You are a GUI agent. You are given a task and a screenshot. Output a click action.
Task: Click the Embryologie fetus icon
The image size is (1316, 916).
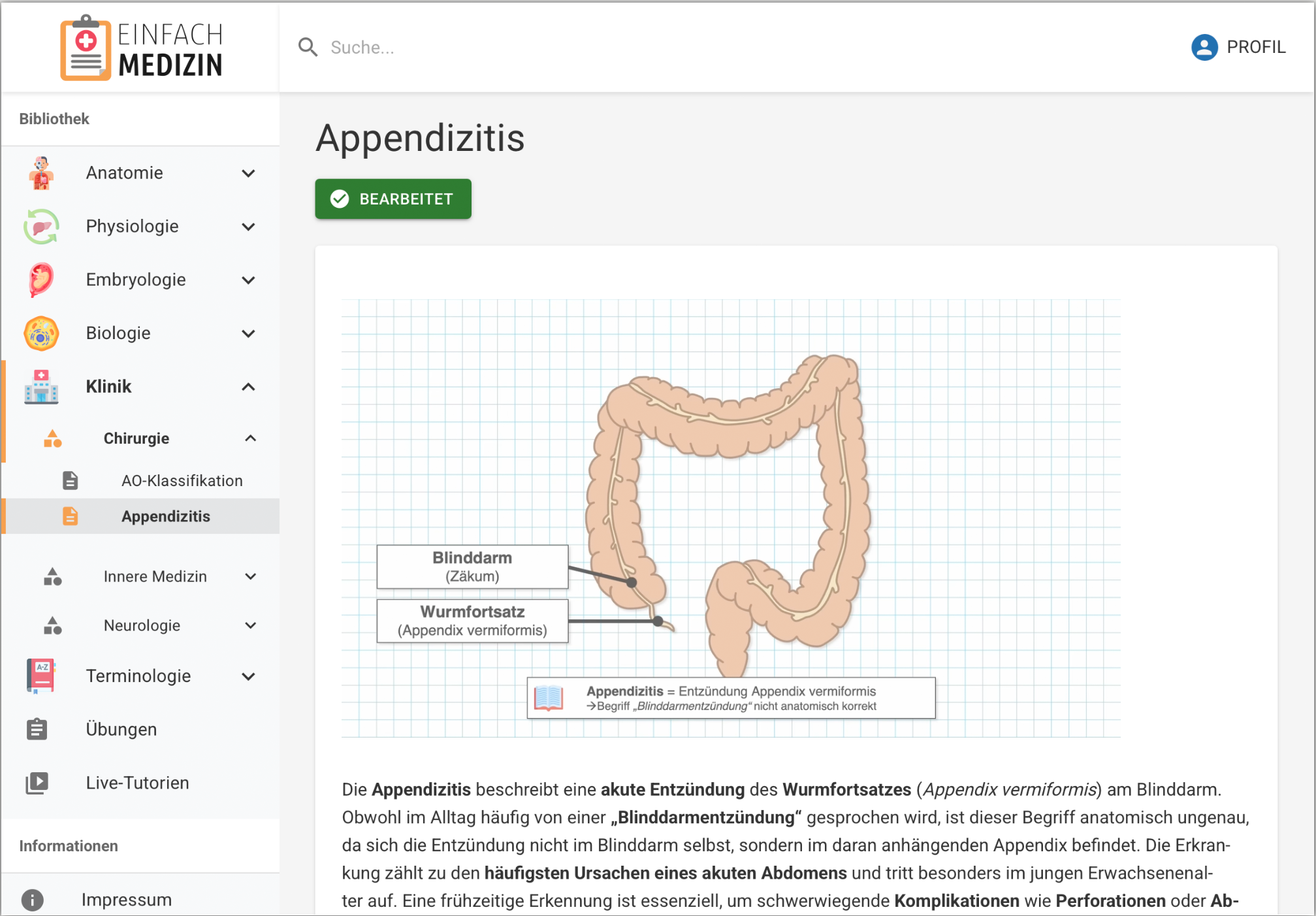click(41, 280)
